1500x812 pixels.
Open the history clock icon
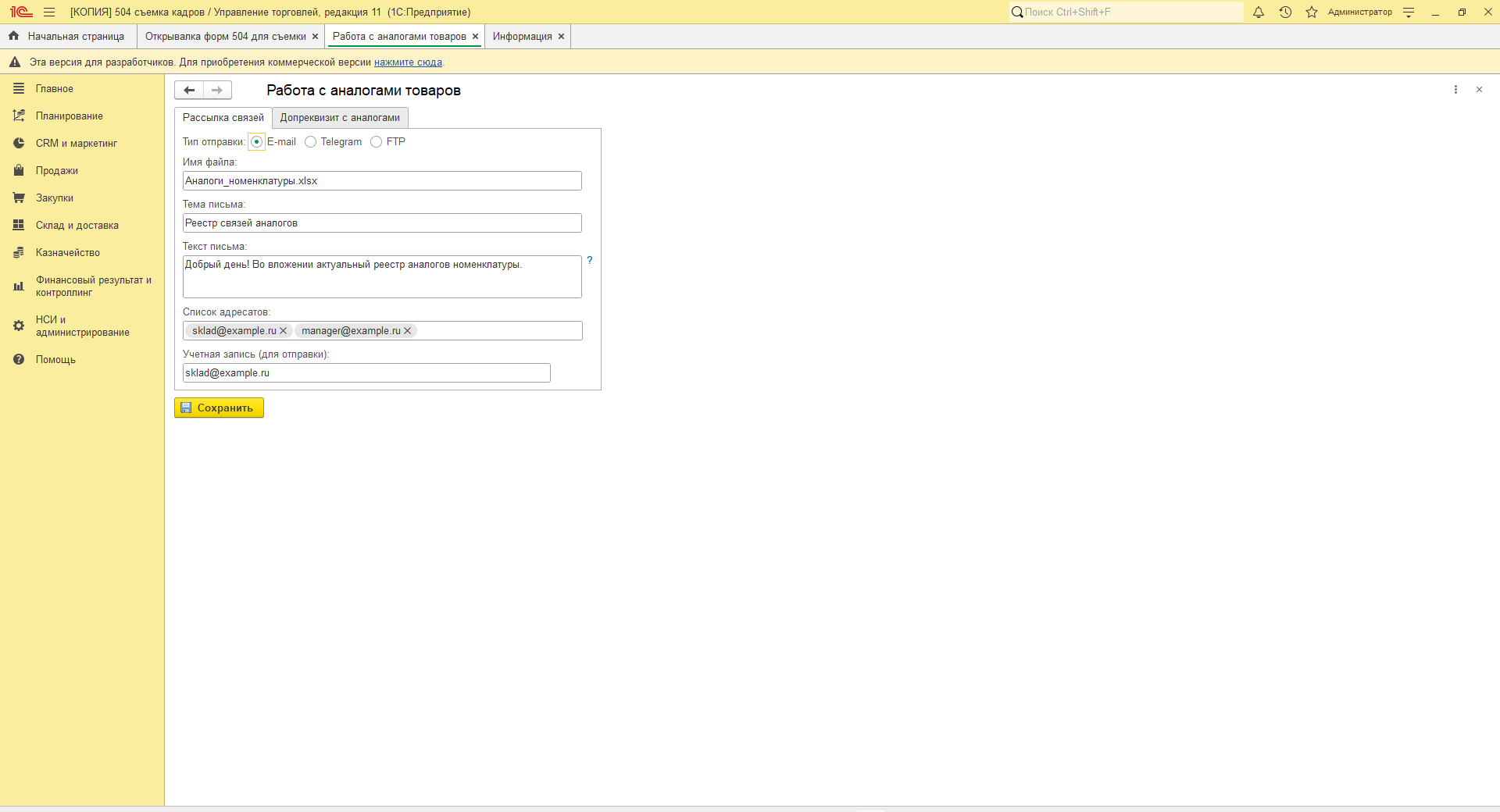pyautogui.click(x=1285, y=12)
